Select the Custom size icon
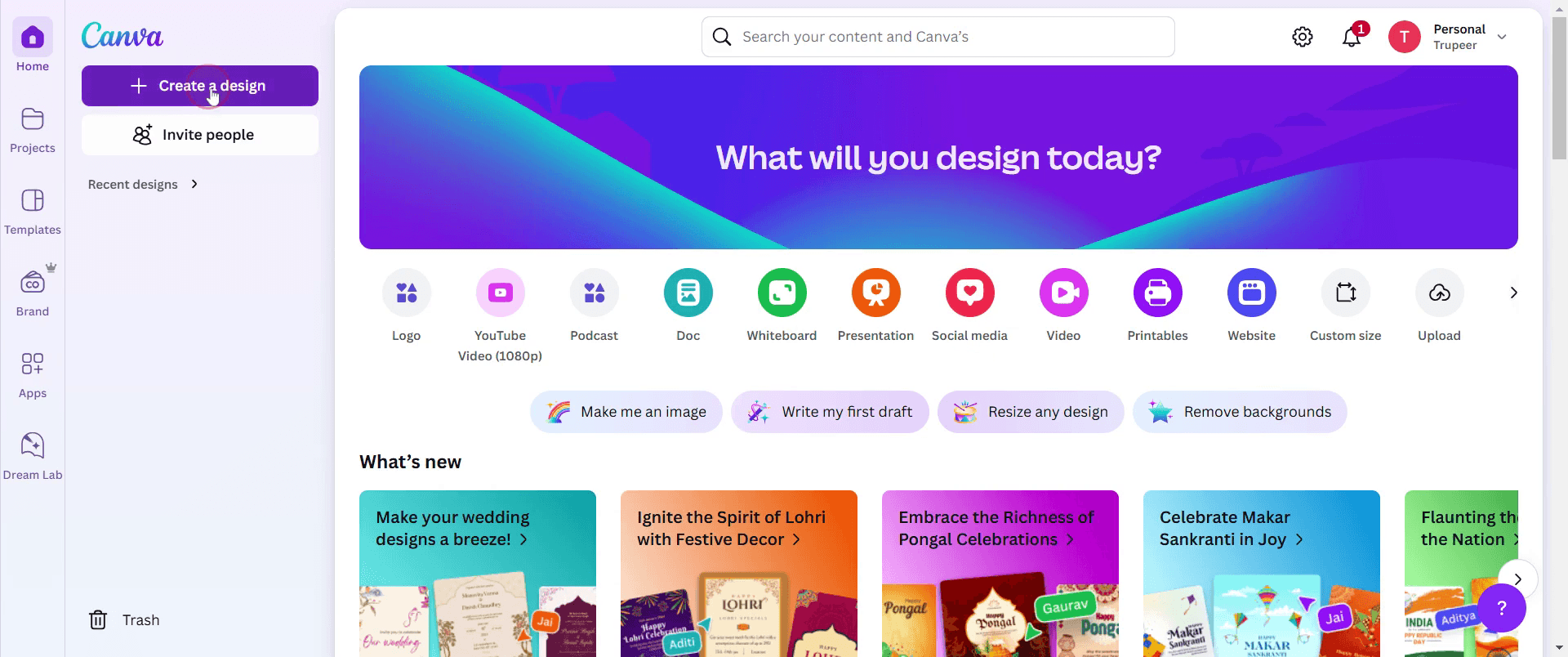 (1345, 293)
